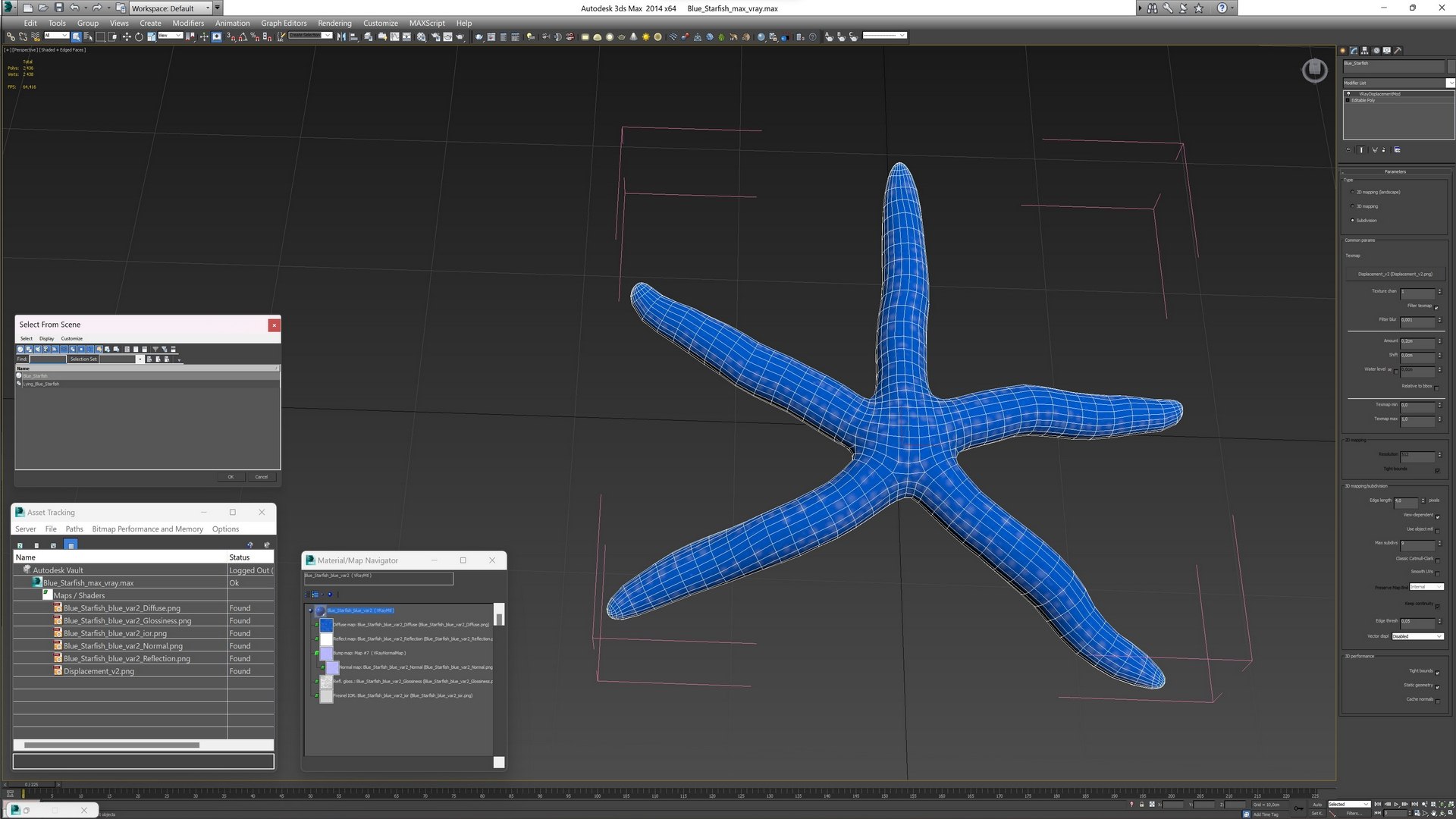1456x819 pixels.
Task: Click the Displacement_v2 texmap button
Action: click(1395, 274)
